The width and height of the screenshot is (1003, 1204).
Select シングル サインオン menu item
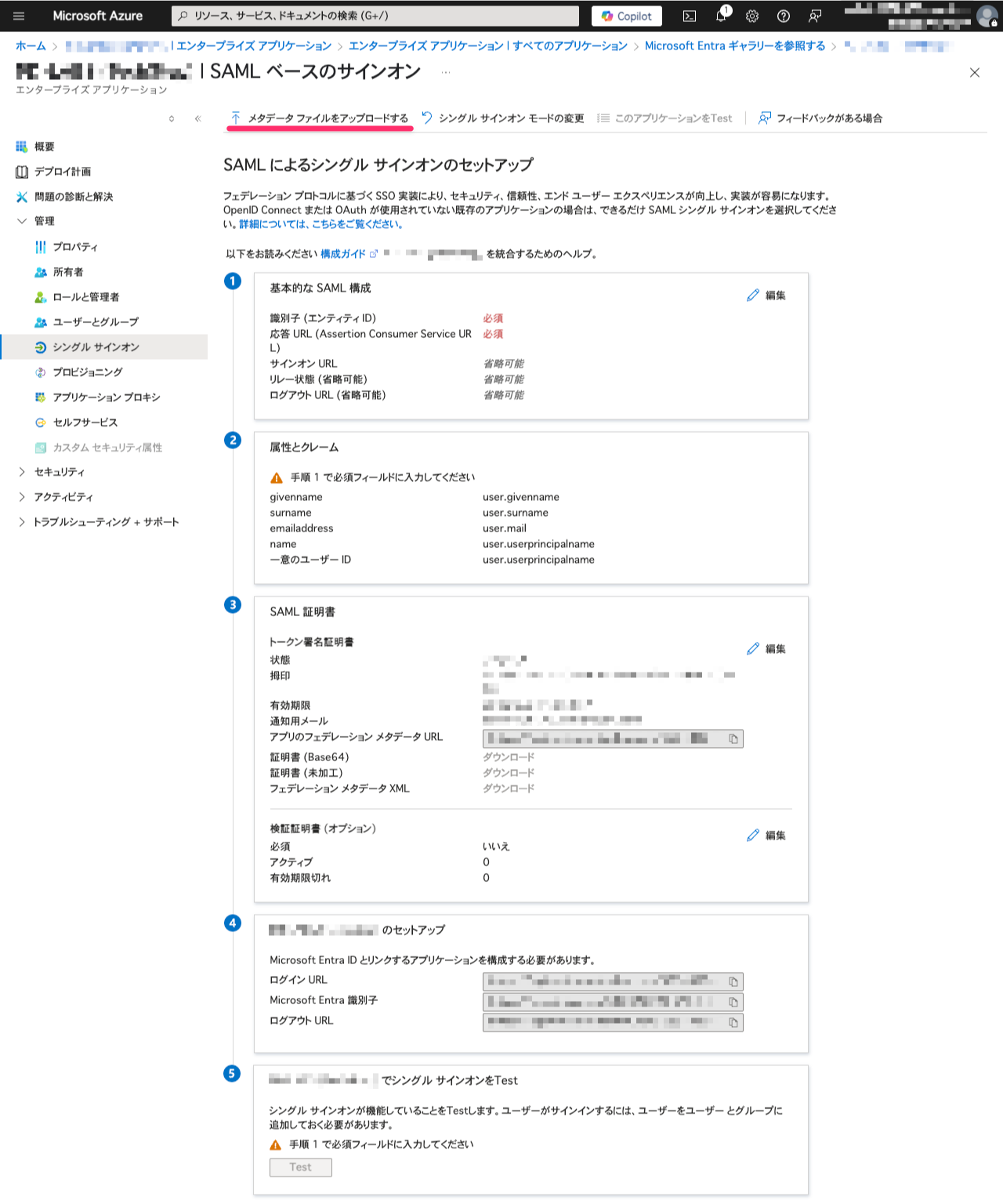pos(104,347)
